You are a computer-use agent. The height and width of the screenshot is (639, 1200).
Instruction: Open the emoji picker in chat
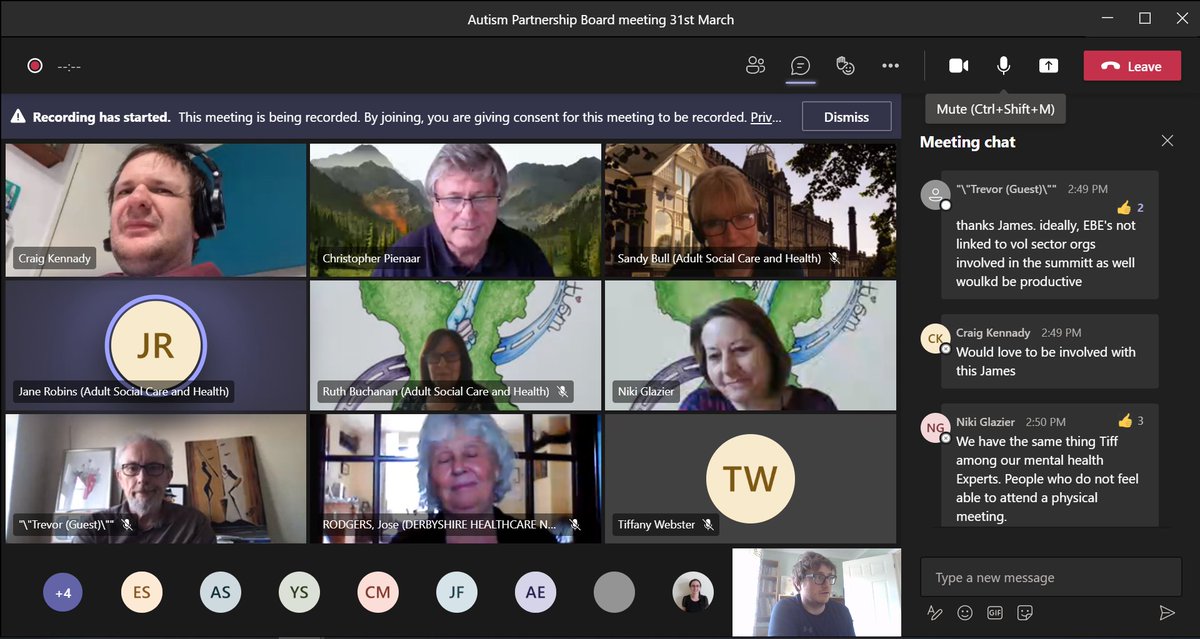click(965, 612)
